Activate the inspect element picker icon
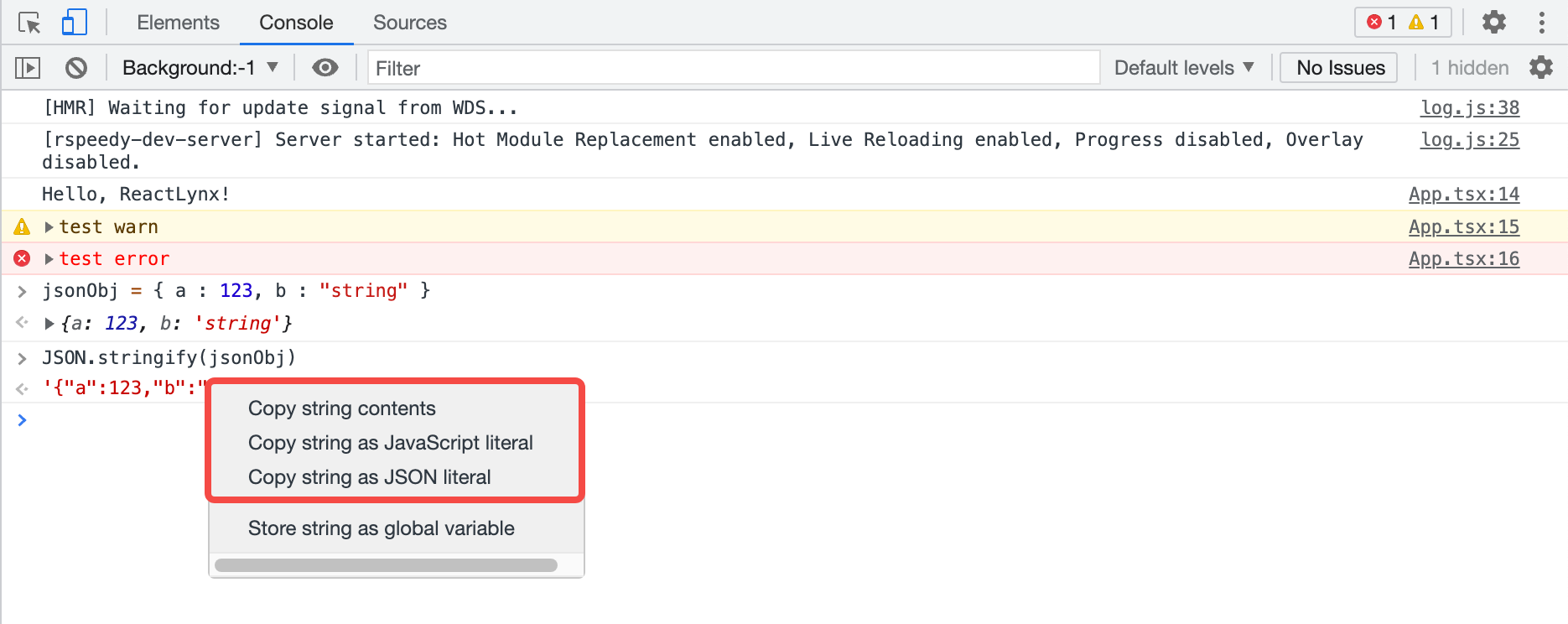Image resolution: width=1568 pixels, height=624 pixels. [29, 23]
